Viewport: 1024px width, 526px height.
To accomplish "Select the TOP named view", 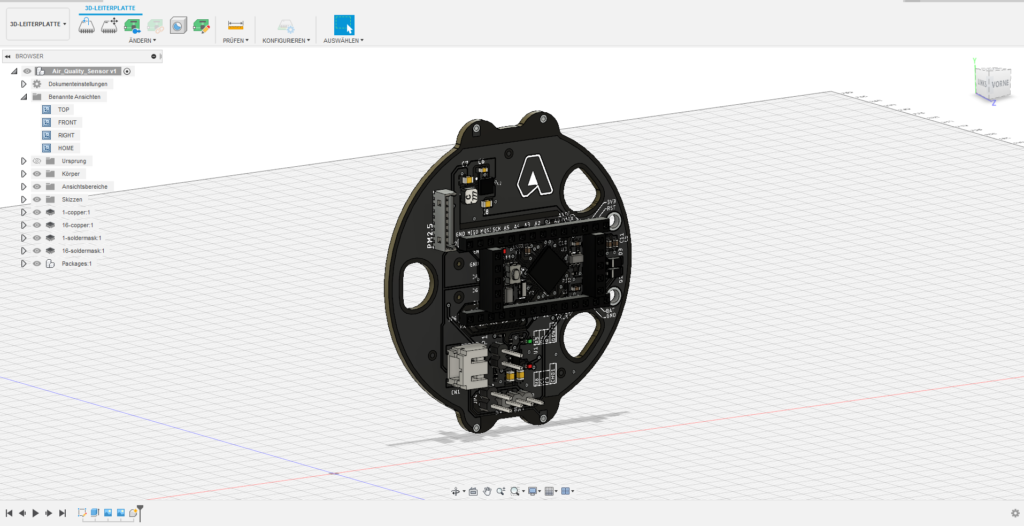I will point(63,109).
